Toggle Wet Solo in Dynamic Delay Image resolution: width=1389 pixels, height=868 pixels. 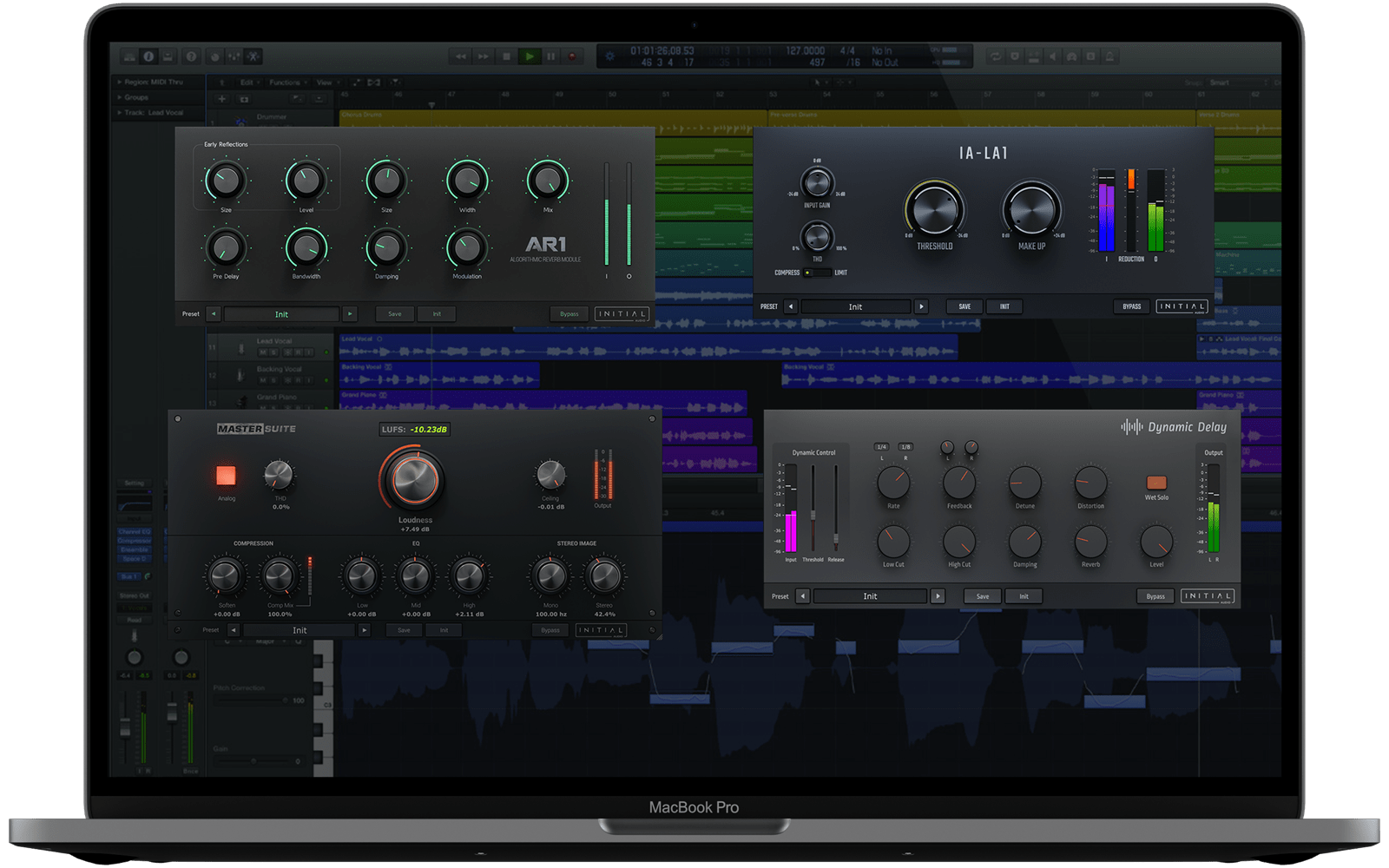click(x=1156, y=483)
